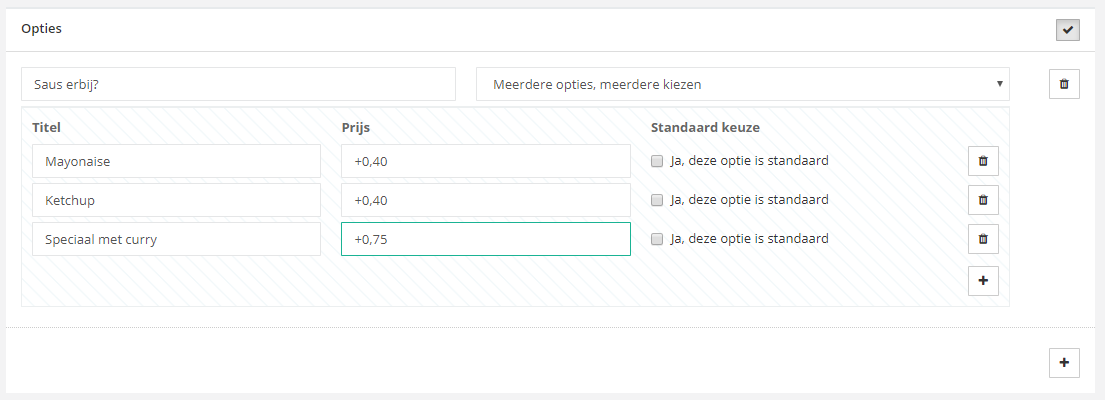1105x400 pixels.
Task: Delete the Speciaal met curry row
Action: (982, 239)
